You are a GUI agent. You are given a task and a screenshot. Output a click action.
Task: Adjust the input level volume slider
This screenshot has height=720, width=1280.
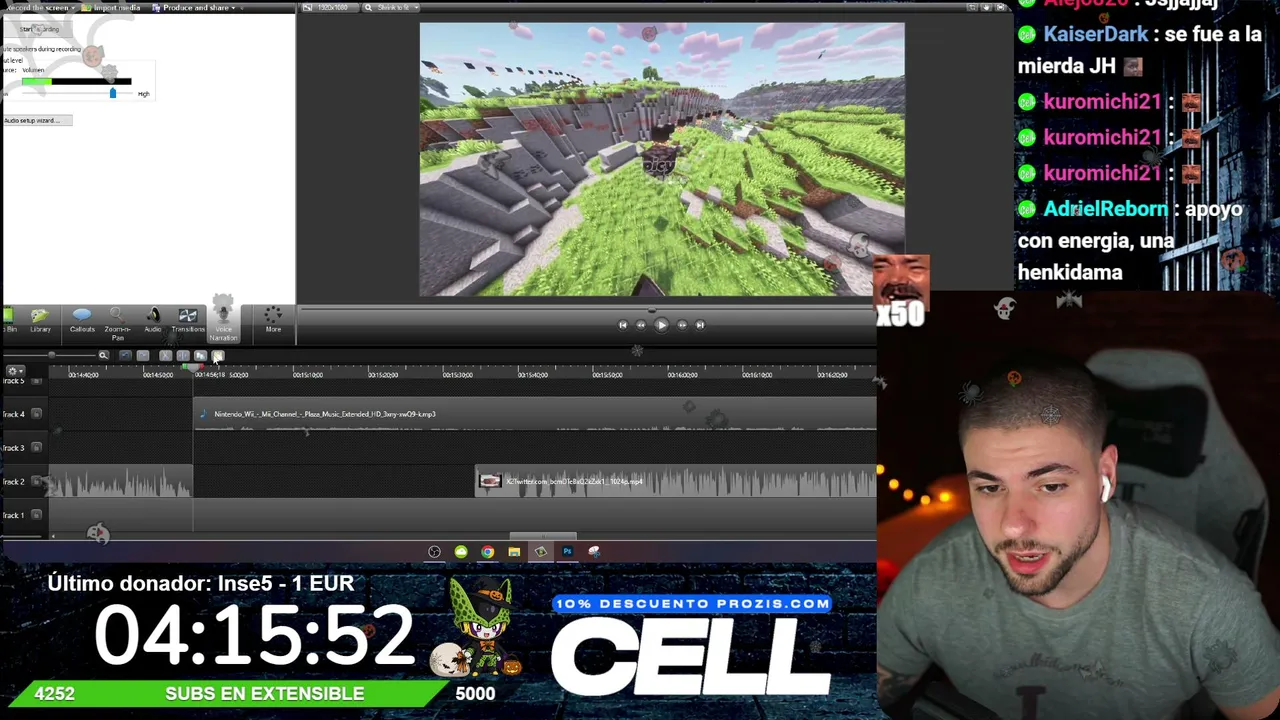(x=113, y=93)
